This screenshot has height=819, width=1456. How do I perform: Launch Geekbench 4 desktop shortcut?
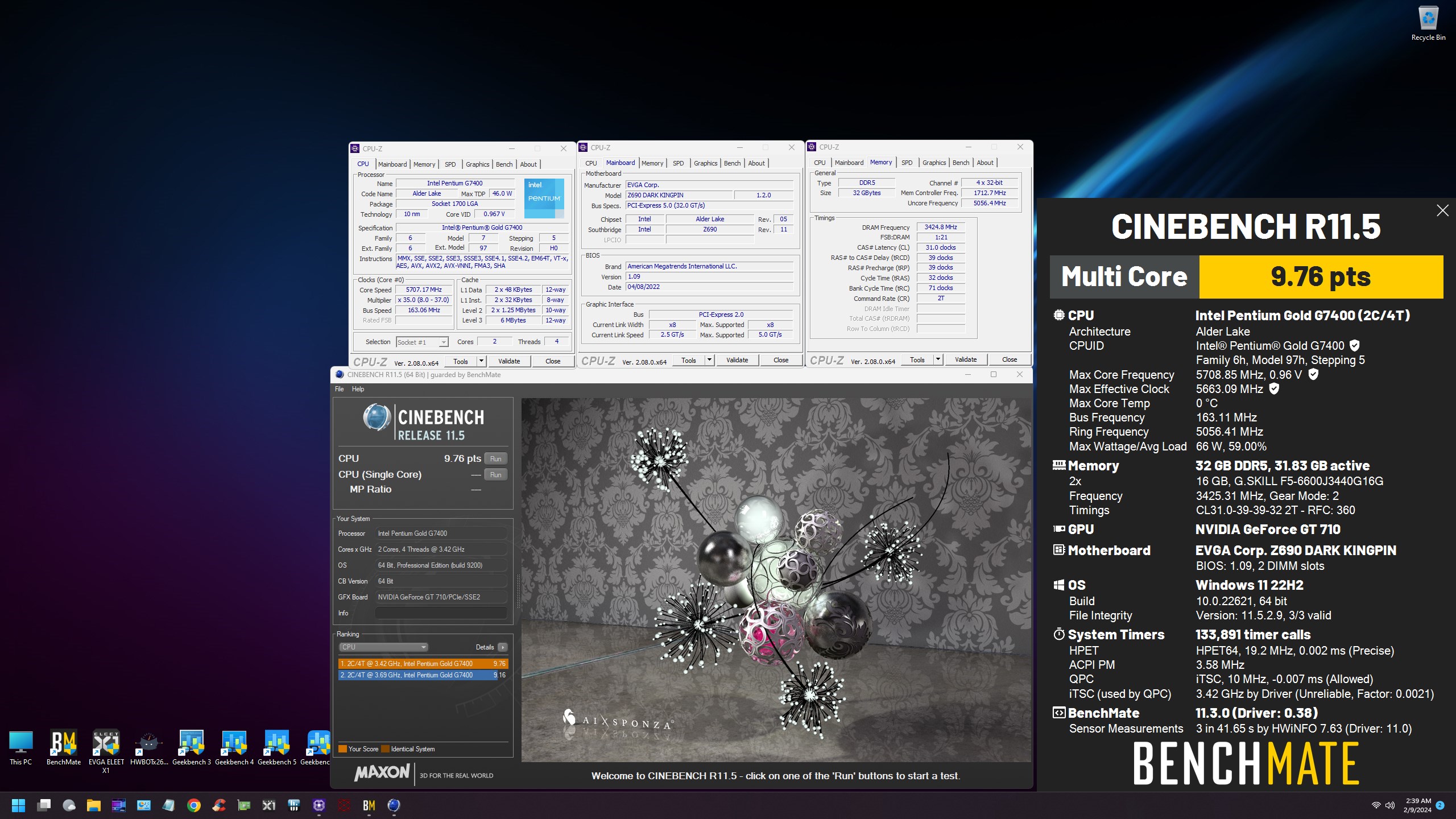click(x=234, y=748)
